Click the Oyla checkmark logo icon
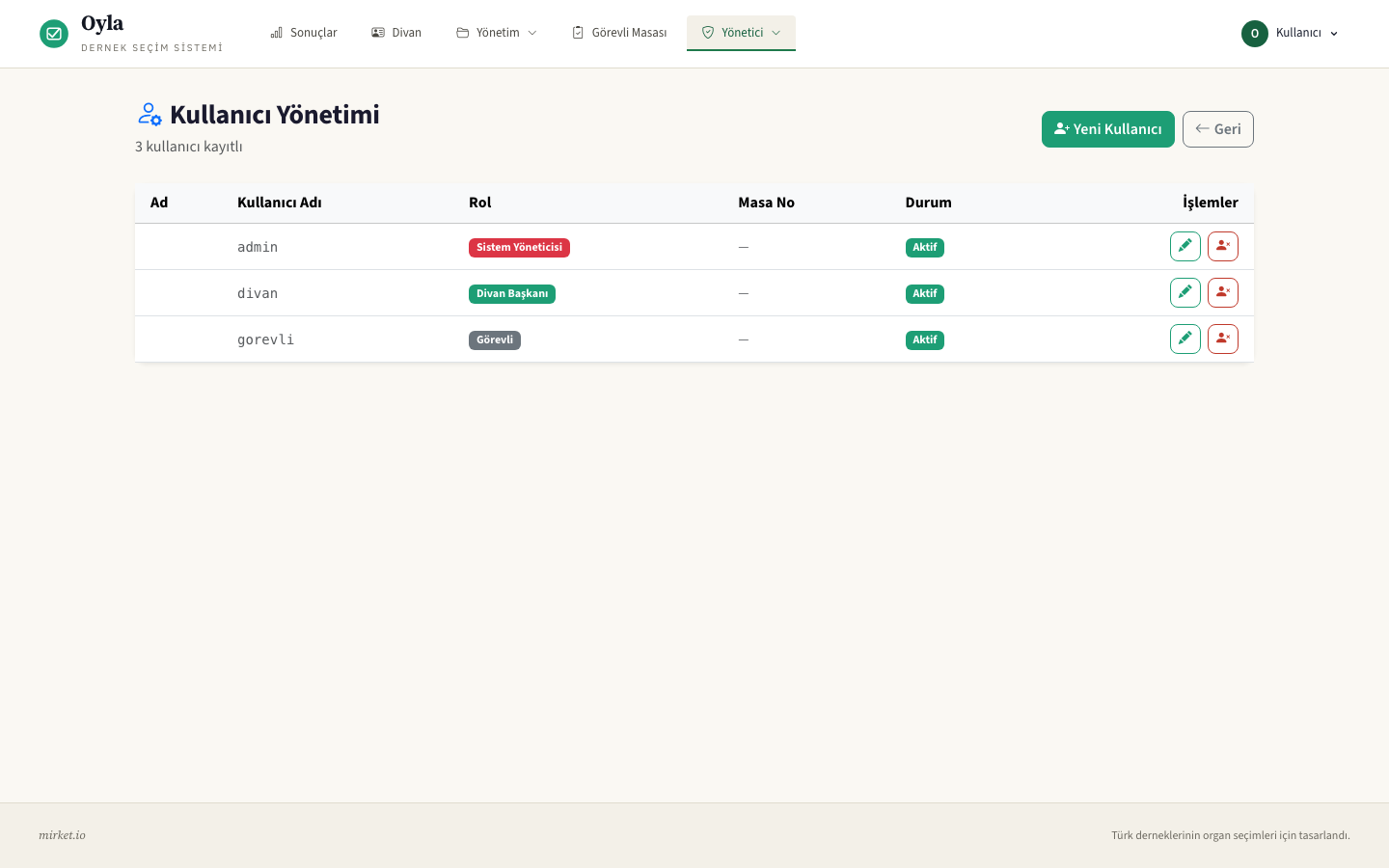Image resolution: width=1389 pixels, height=868 pixels. tap(54, 34)
